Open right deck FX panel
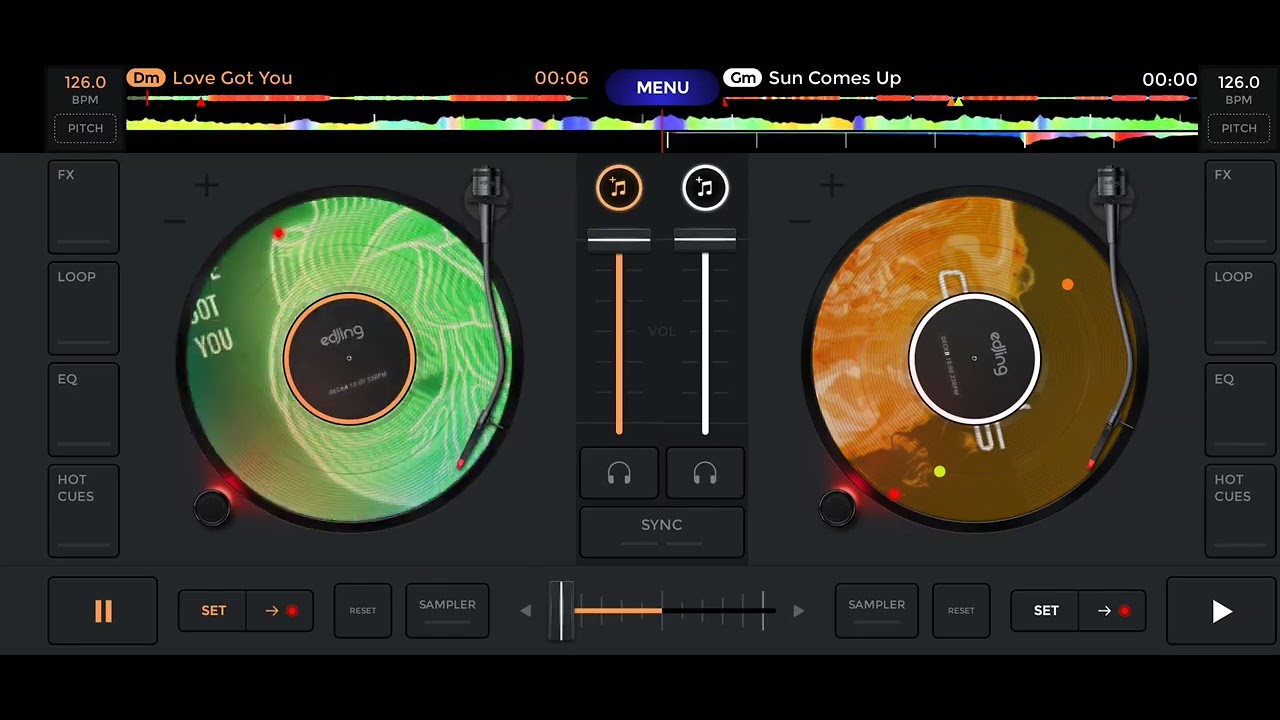The width and height of the screenshot is (1280, 720). [1240, 206]
